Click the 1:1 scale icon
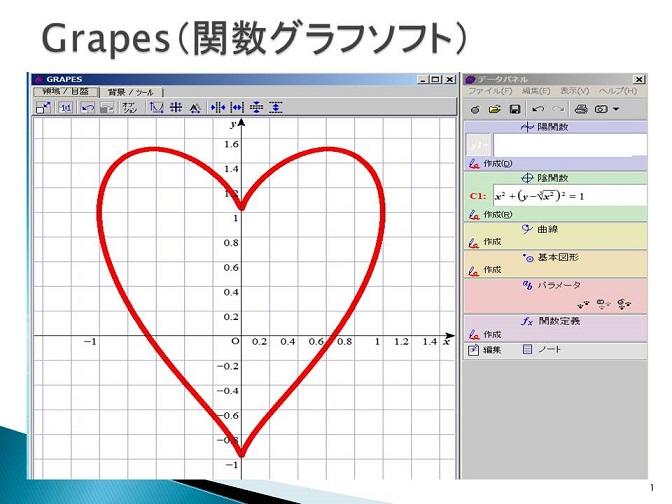 pyautogui.click(x=66, y=108)
